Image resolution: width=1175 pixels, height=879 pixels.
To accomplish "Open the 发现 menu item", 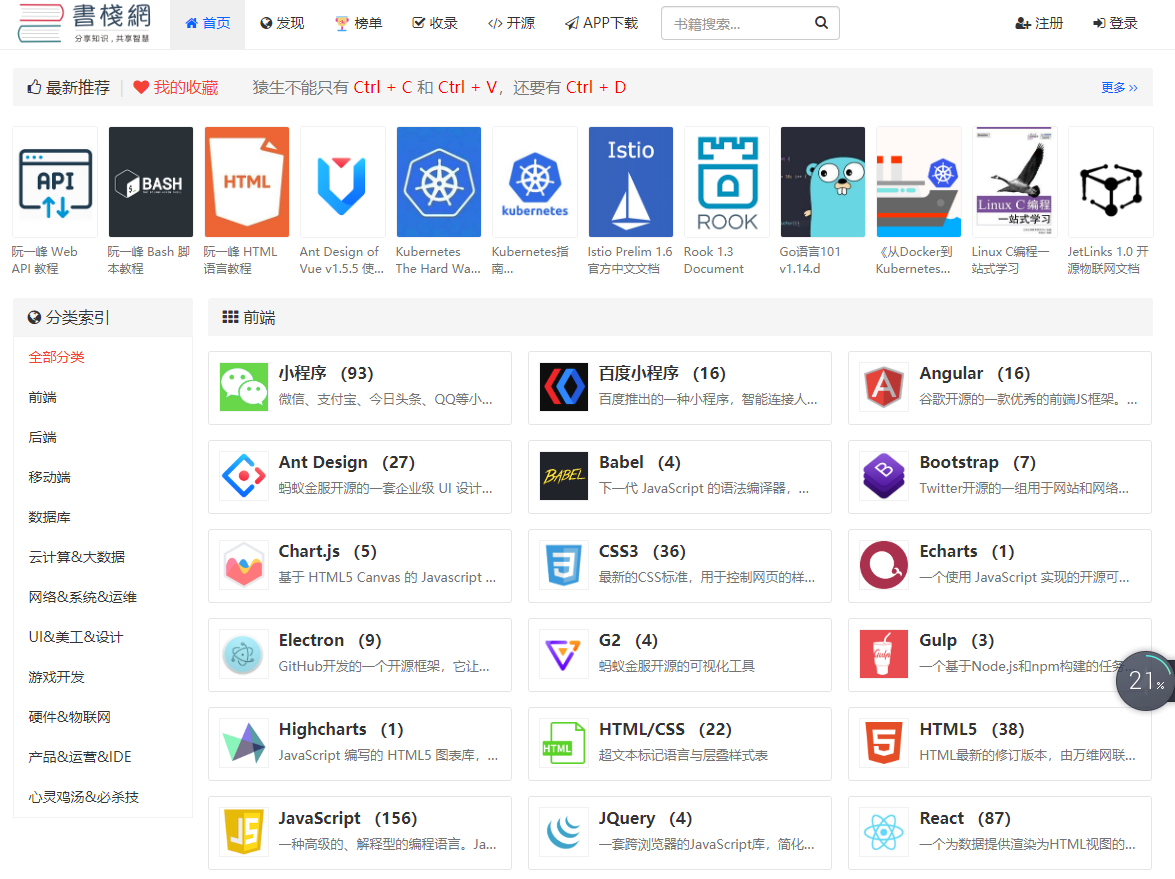I will pyautogui.click(x=282, y=24).
